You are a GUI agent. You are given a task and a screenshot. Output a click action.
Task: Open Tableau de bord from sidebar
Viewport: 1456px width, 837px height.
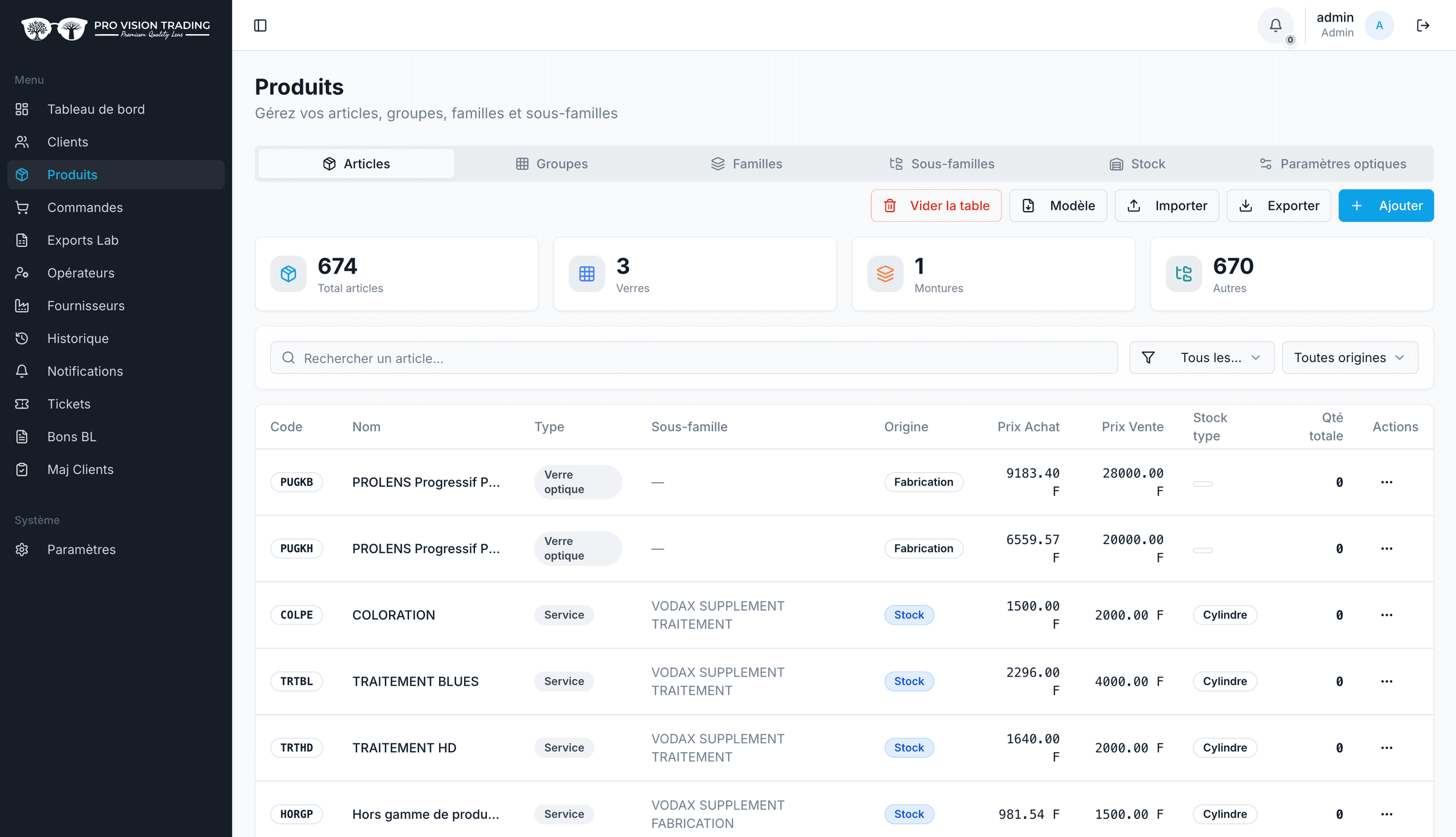(x=115, y=109)
